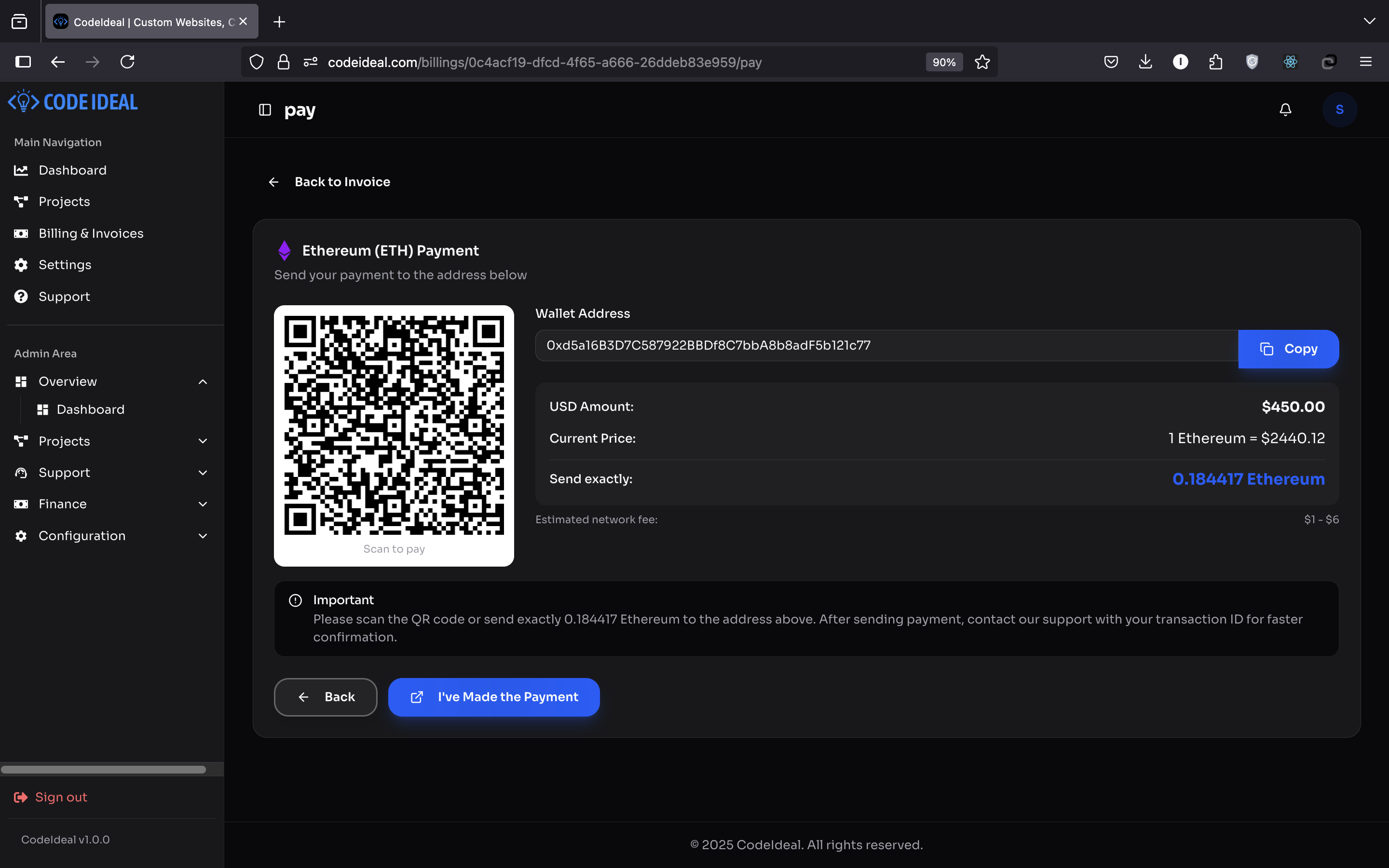Open the React DevTools extension icon

[x=1290, y=62]
